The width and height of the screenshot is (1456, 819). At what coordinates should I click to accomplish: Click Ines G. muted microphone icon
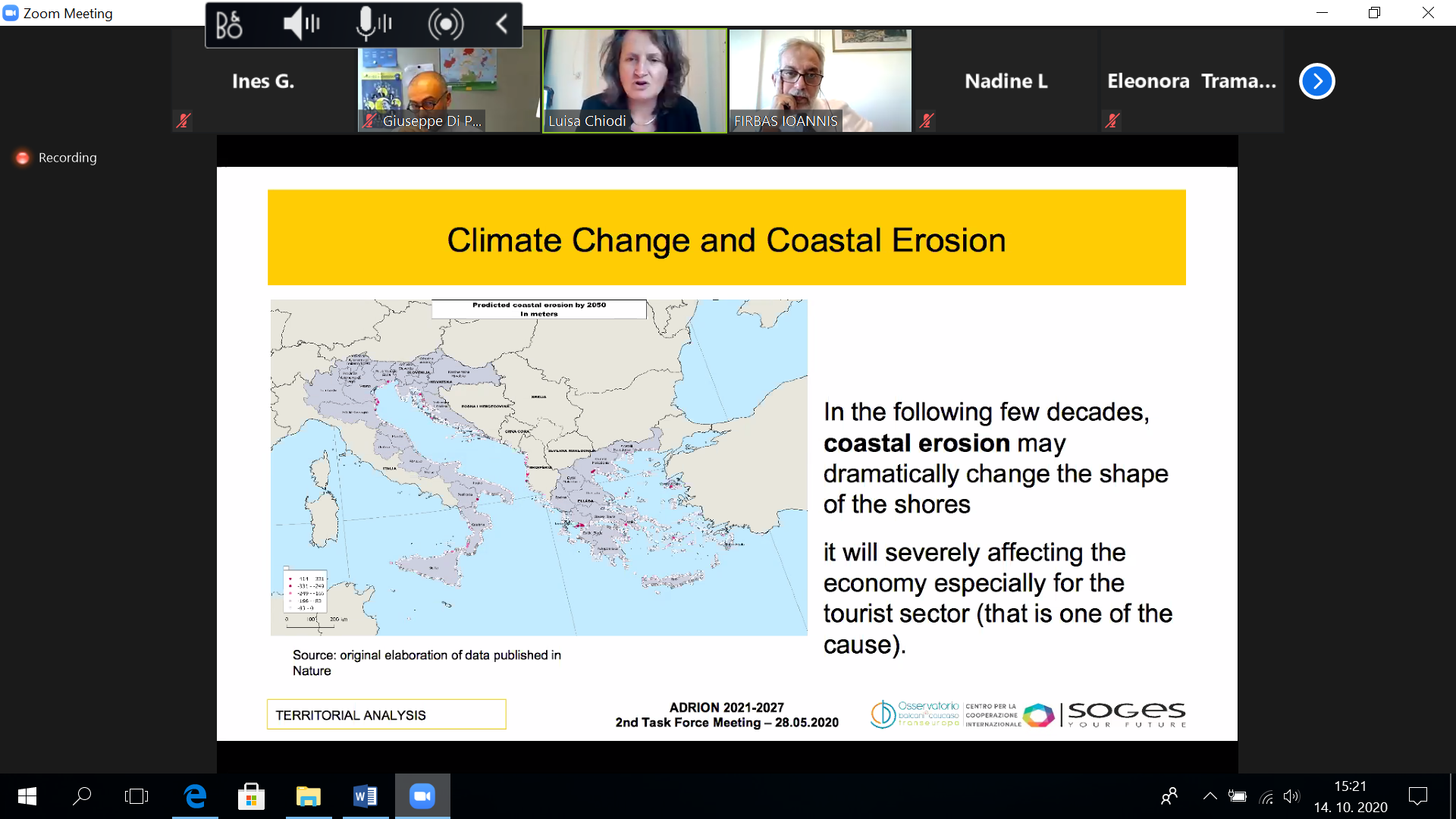[x=183, y=121]
